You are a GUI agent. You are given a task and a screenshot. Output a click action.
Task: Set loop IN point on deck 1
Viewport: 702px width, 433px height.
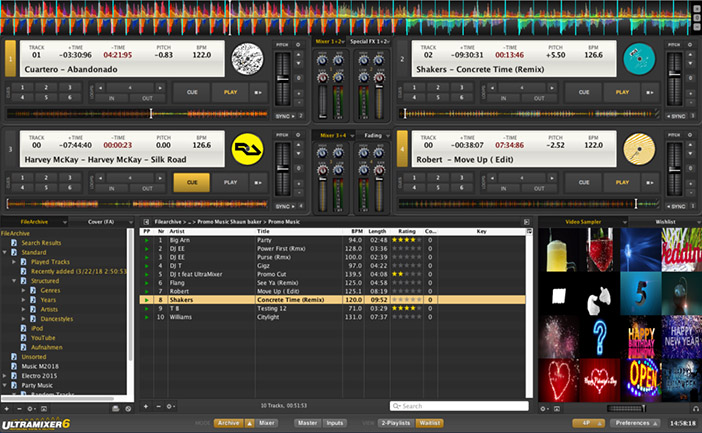(112, 99)
